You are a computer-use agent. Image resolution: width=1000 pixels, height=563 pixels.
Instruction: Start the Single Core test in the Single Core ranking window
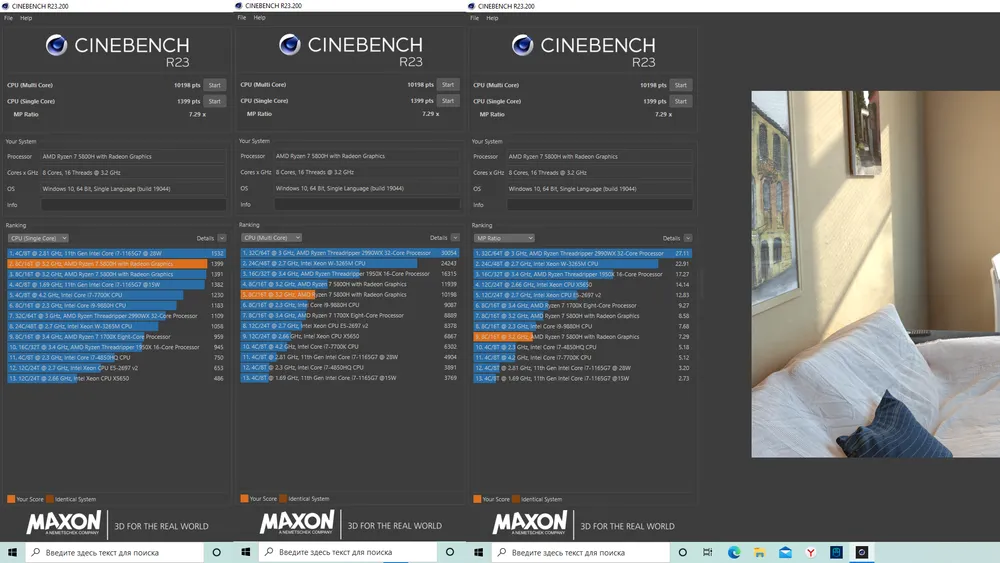pos(214,101)
